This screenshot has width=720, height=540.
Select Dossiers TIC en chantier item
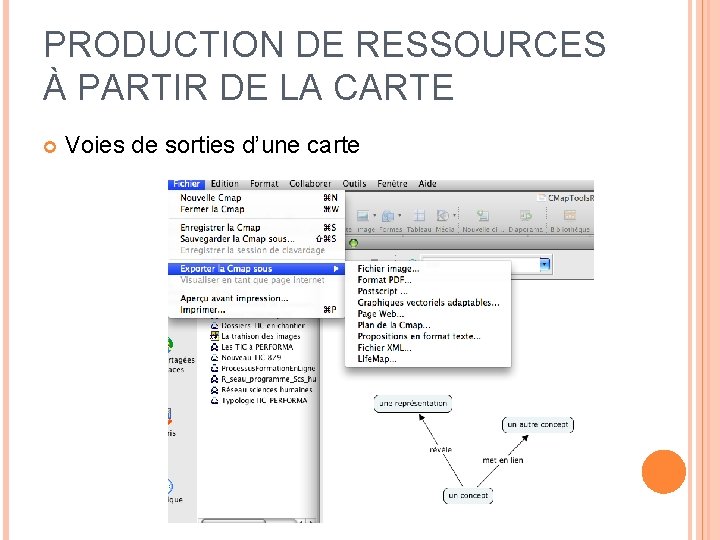[x=263, y=326]
